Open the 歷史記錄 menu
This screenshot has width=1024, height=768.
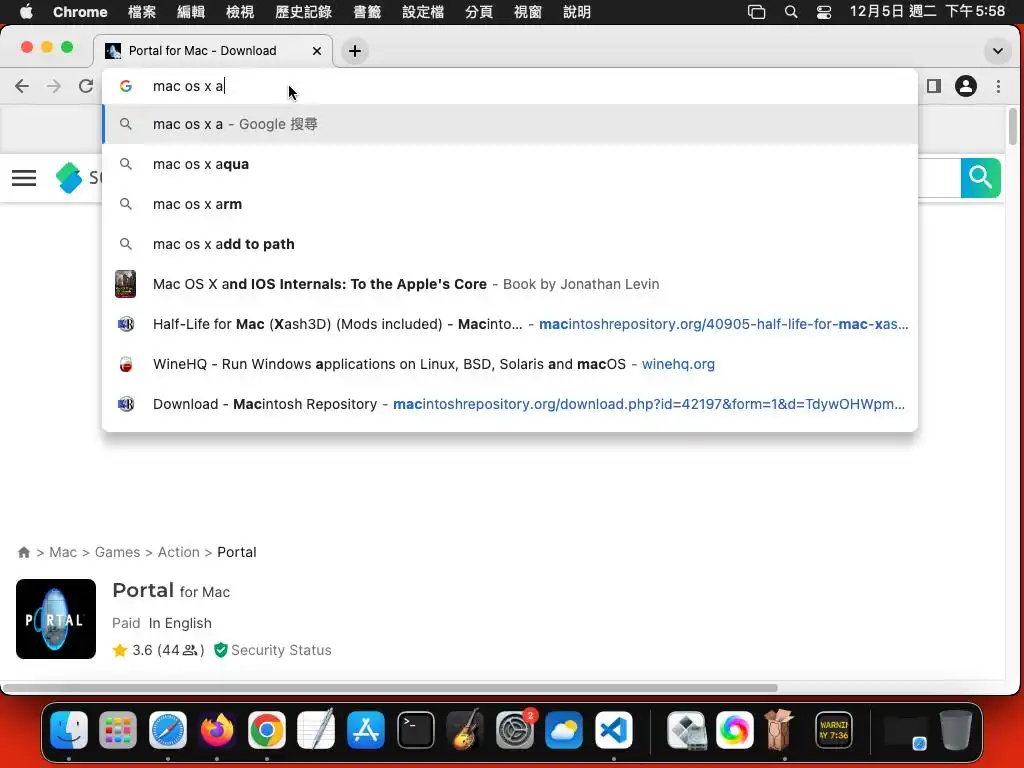(x=304, y=12)
